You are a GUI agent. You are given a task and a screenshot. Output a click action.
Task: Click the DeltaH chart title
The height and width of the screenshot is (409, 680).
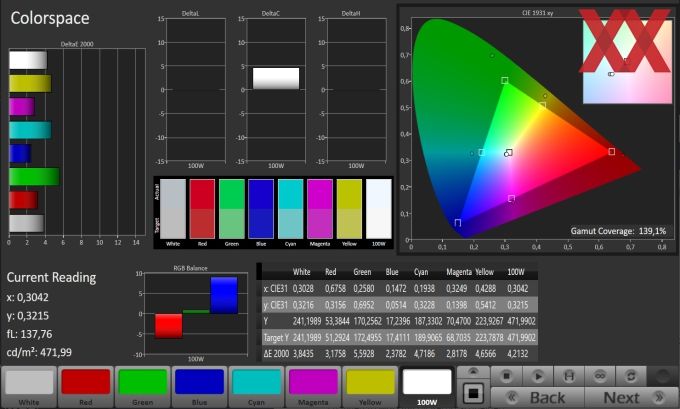pyautogui.click(x=350, y=13)
